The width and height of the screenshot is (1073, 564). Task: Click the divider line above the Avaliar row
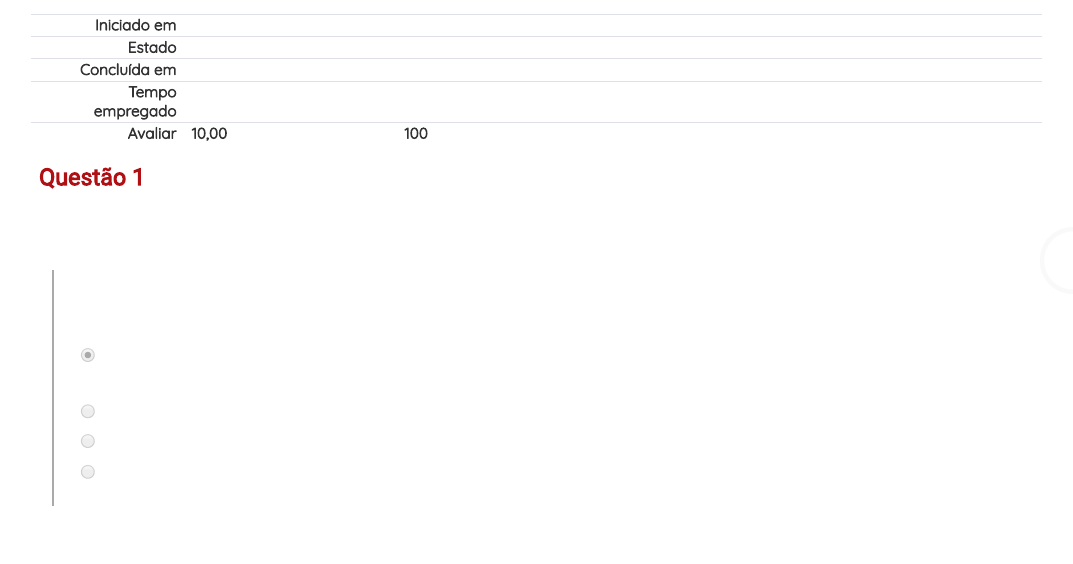(536, 123)
